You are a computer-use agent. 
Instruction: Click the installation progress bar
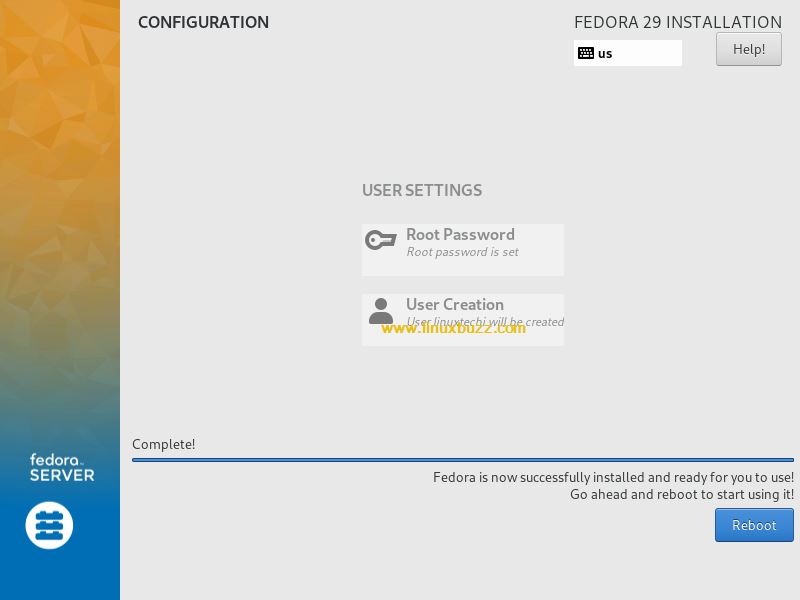[x=463, y=460]
